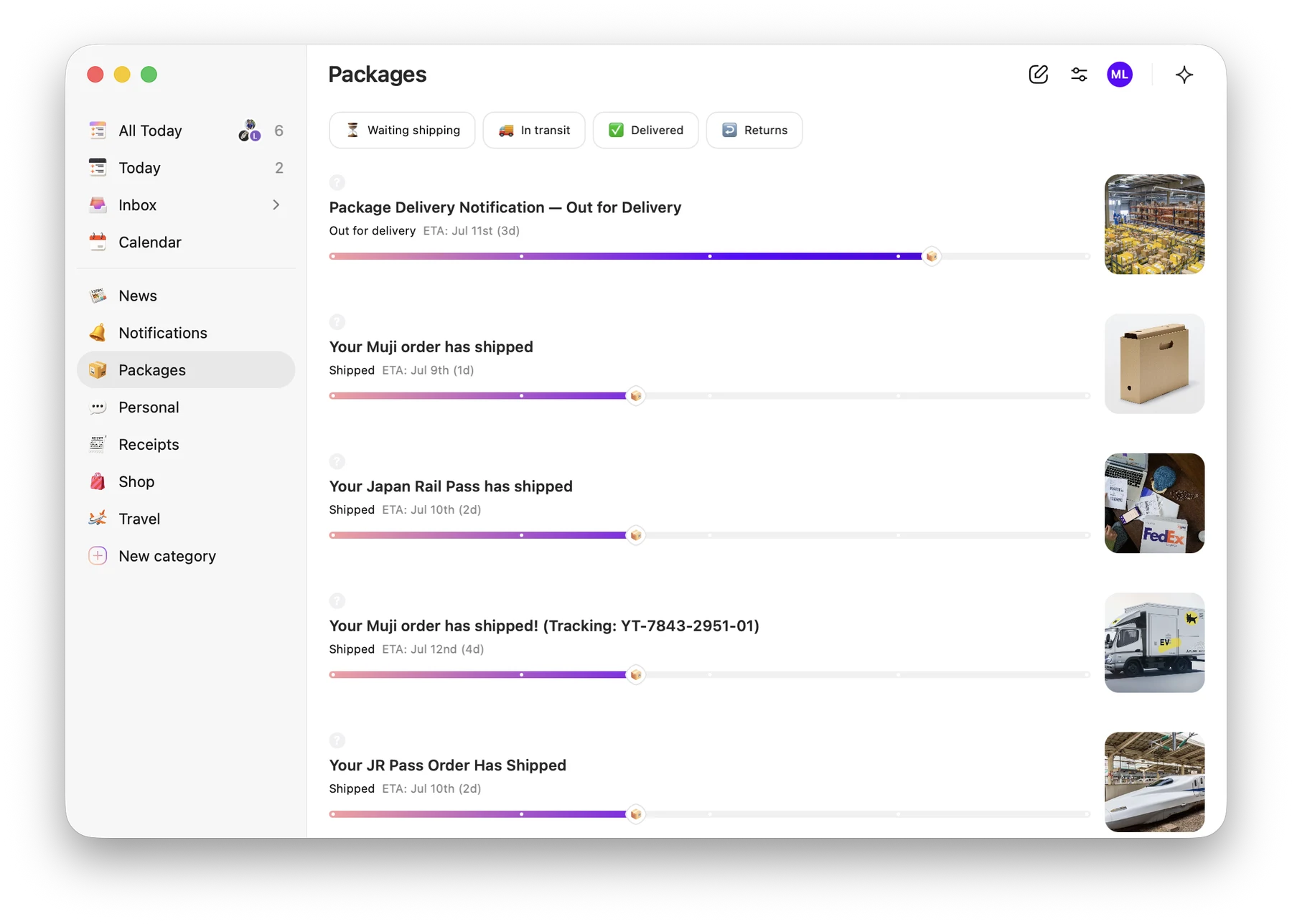Click the Calendar icon in sidebar
The width and height of the screenshot is (1292, 924).
[98, 242]
